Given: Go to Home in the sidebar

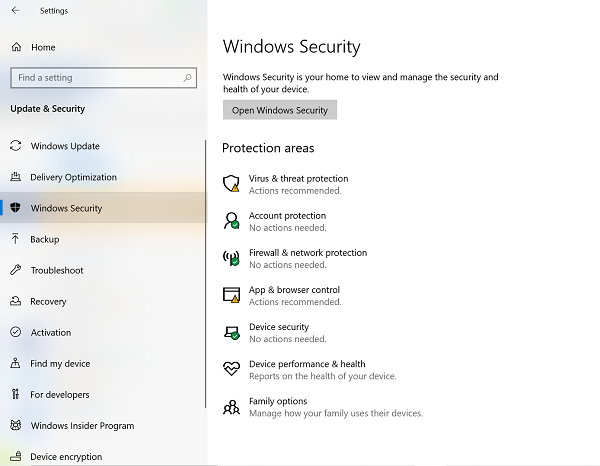Looking at the screenshot, I should pos(43,47).
